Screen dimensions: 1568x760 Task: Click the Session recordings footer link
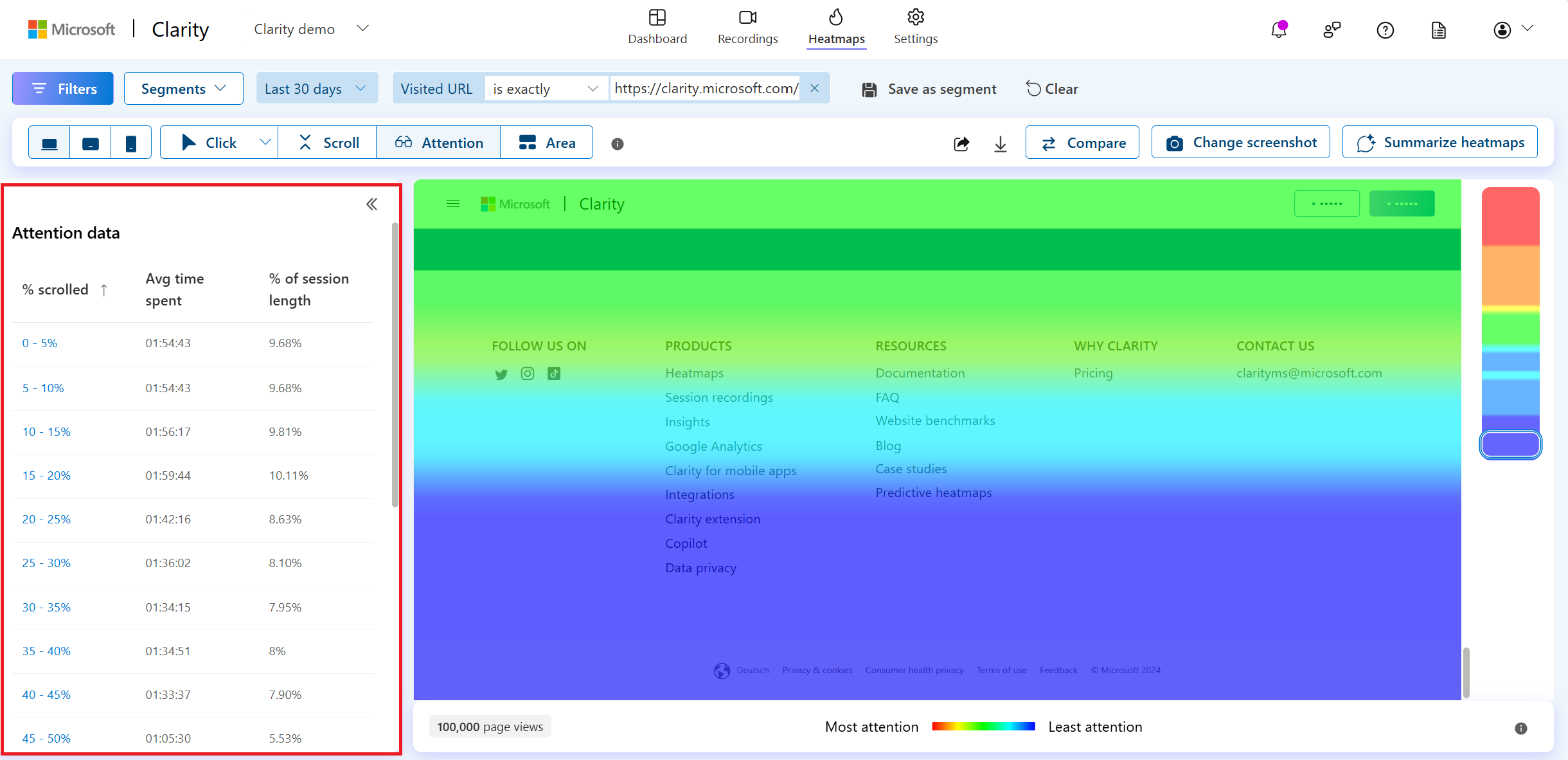click(719, 398)
